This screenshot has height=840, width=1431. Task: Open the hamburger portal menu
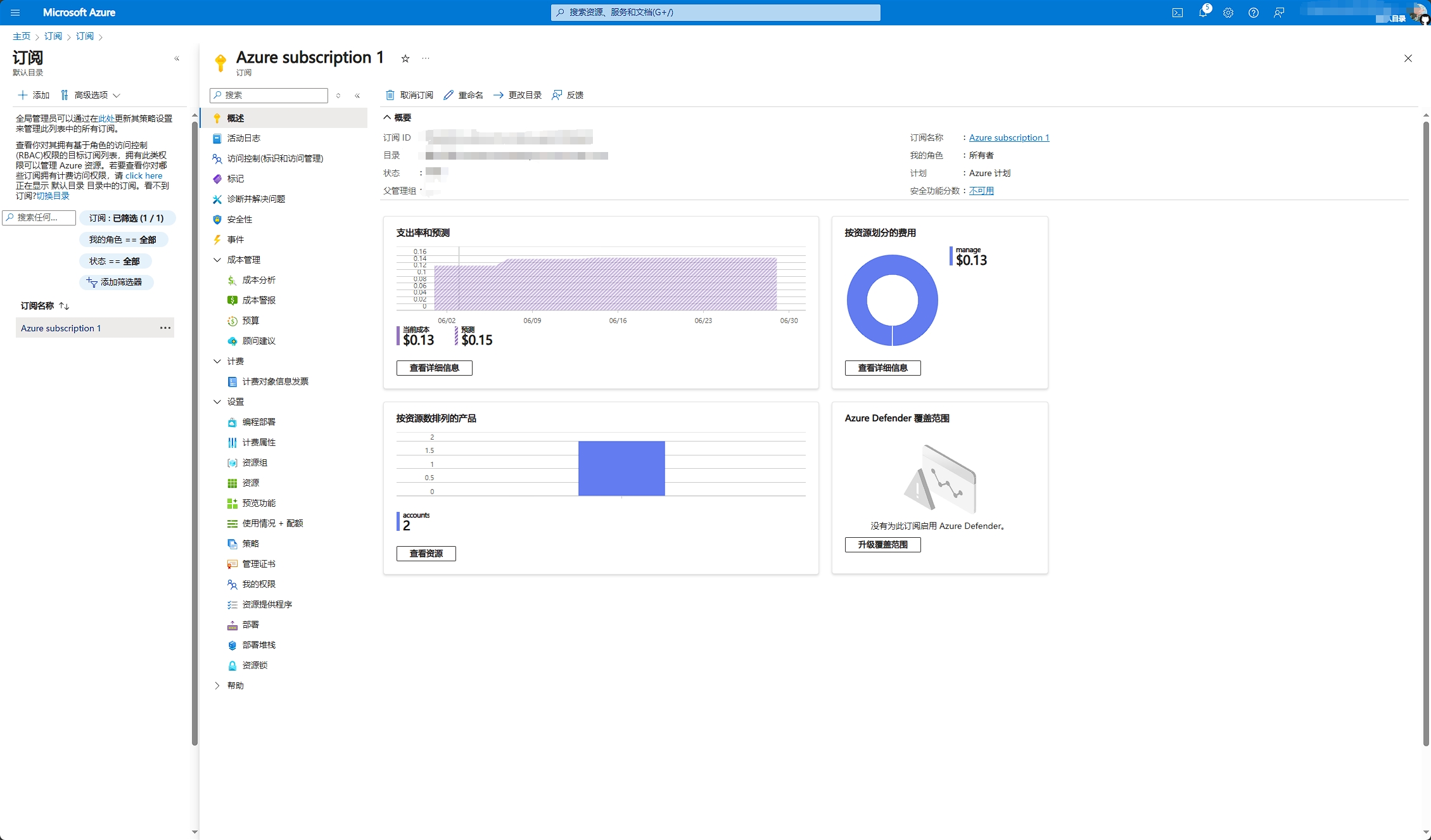coord(15,13)
